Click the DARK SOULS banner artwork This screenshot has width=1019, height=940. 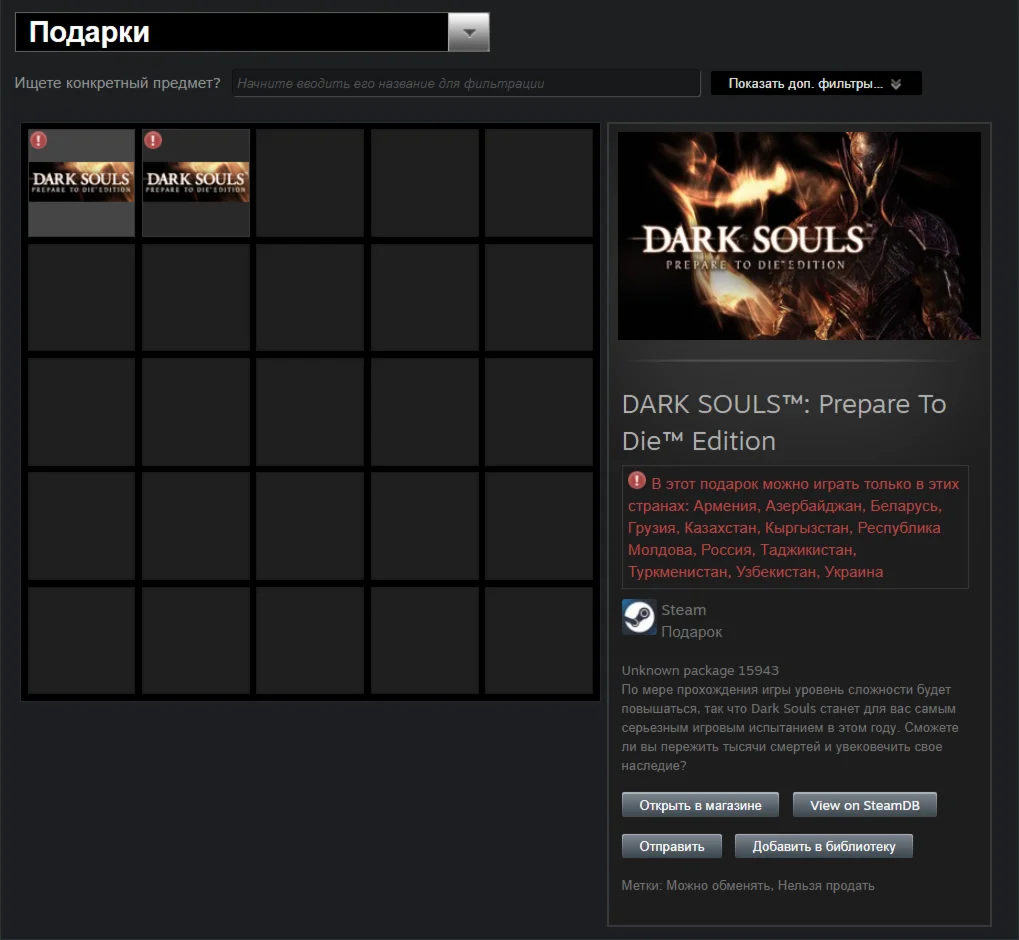(798, 234)
